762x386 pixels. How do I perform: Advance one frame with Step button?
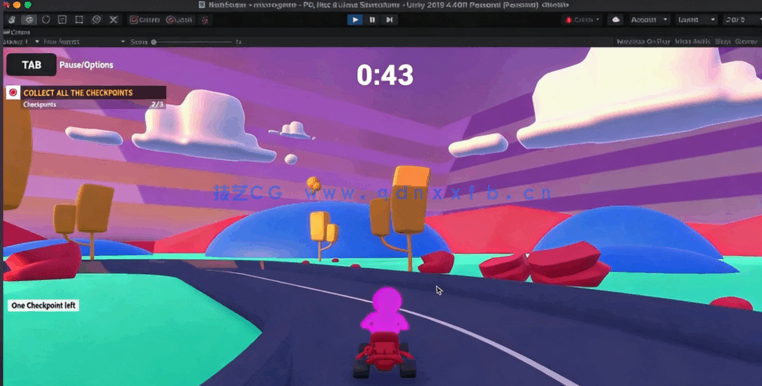click(x=389, y=20)
